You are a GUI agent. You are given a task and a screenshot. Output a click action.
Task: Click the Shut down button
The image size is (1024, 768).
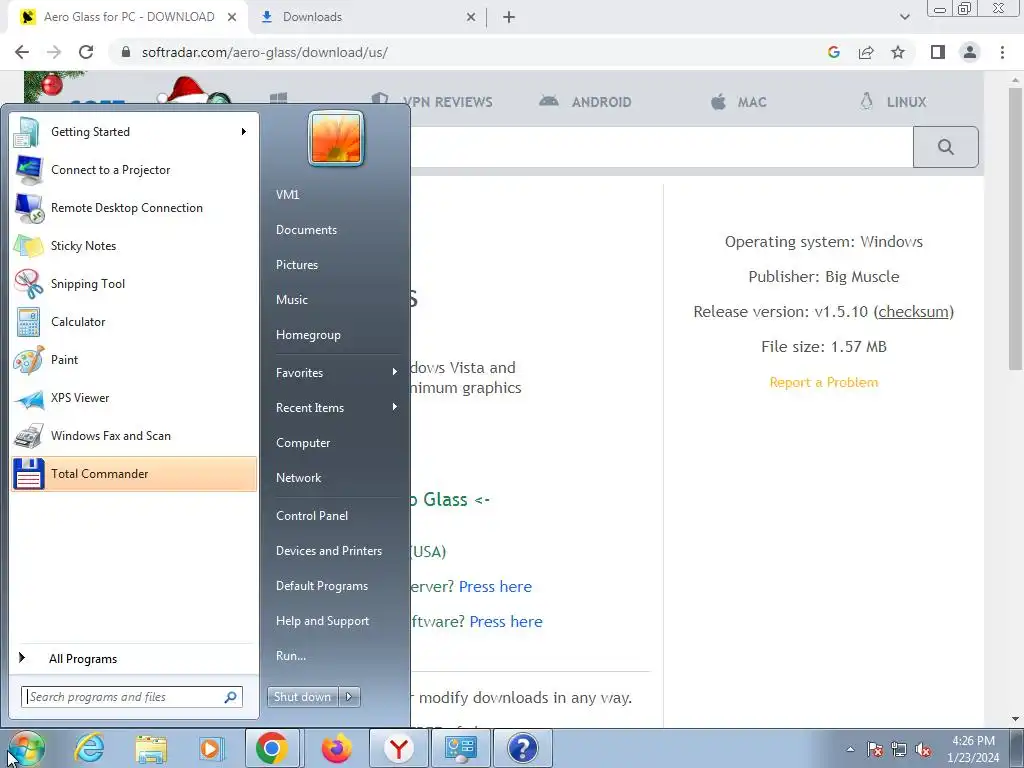tap(303, 697)
